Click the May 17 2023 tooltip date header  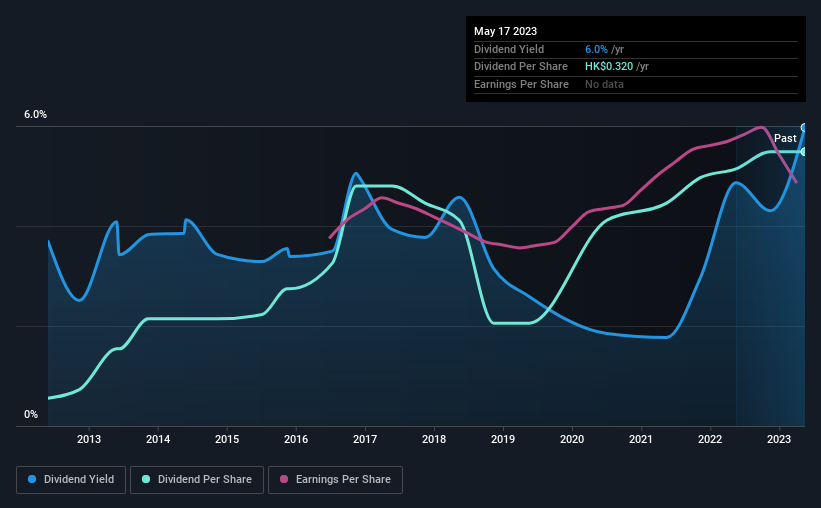[x=505, y=31]
